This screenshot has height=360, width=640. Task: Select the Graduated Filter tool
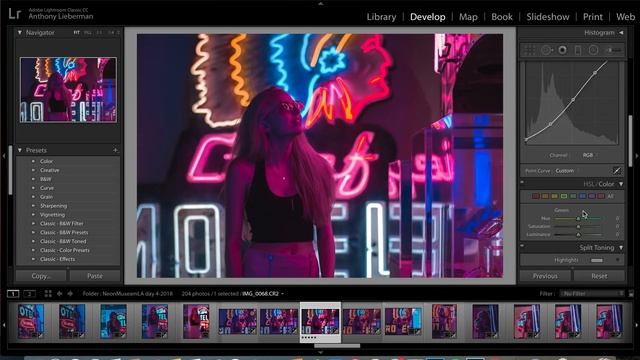(x=578, y=50)
